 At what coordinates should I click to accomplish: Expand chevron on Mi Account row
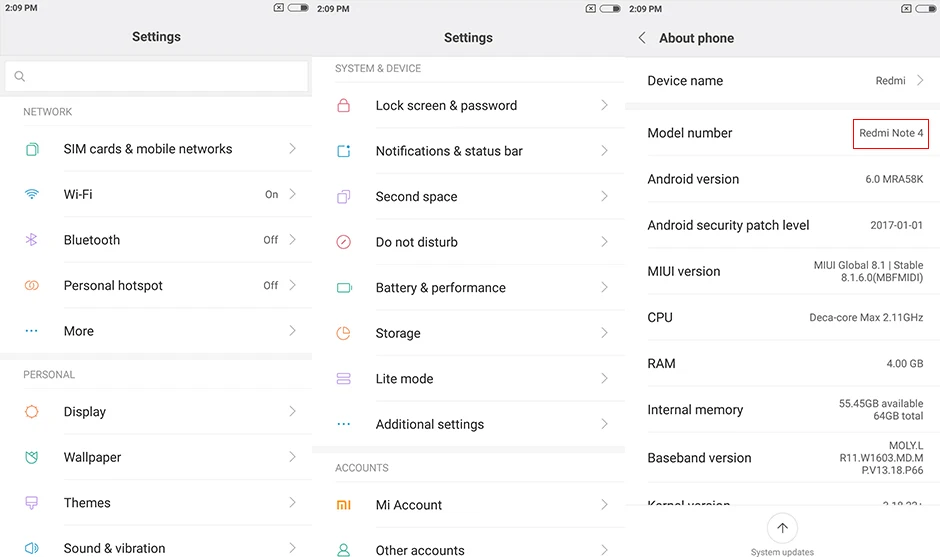604,505
